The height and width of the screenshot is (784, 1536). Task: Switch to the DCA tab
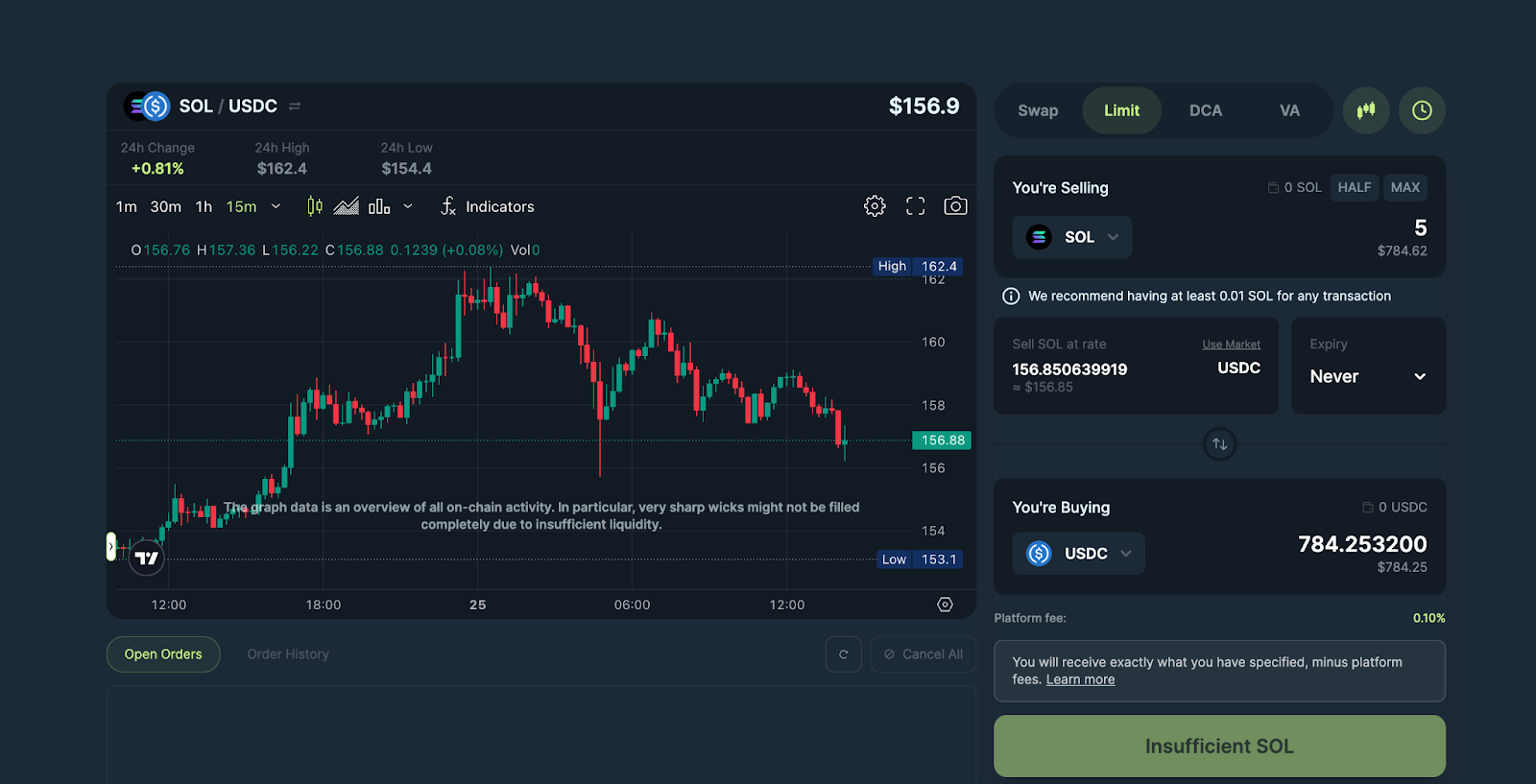pos(1206,110)
